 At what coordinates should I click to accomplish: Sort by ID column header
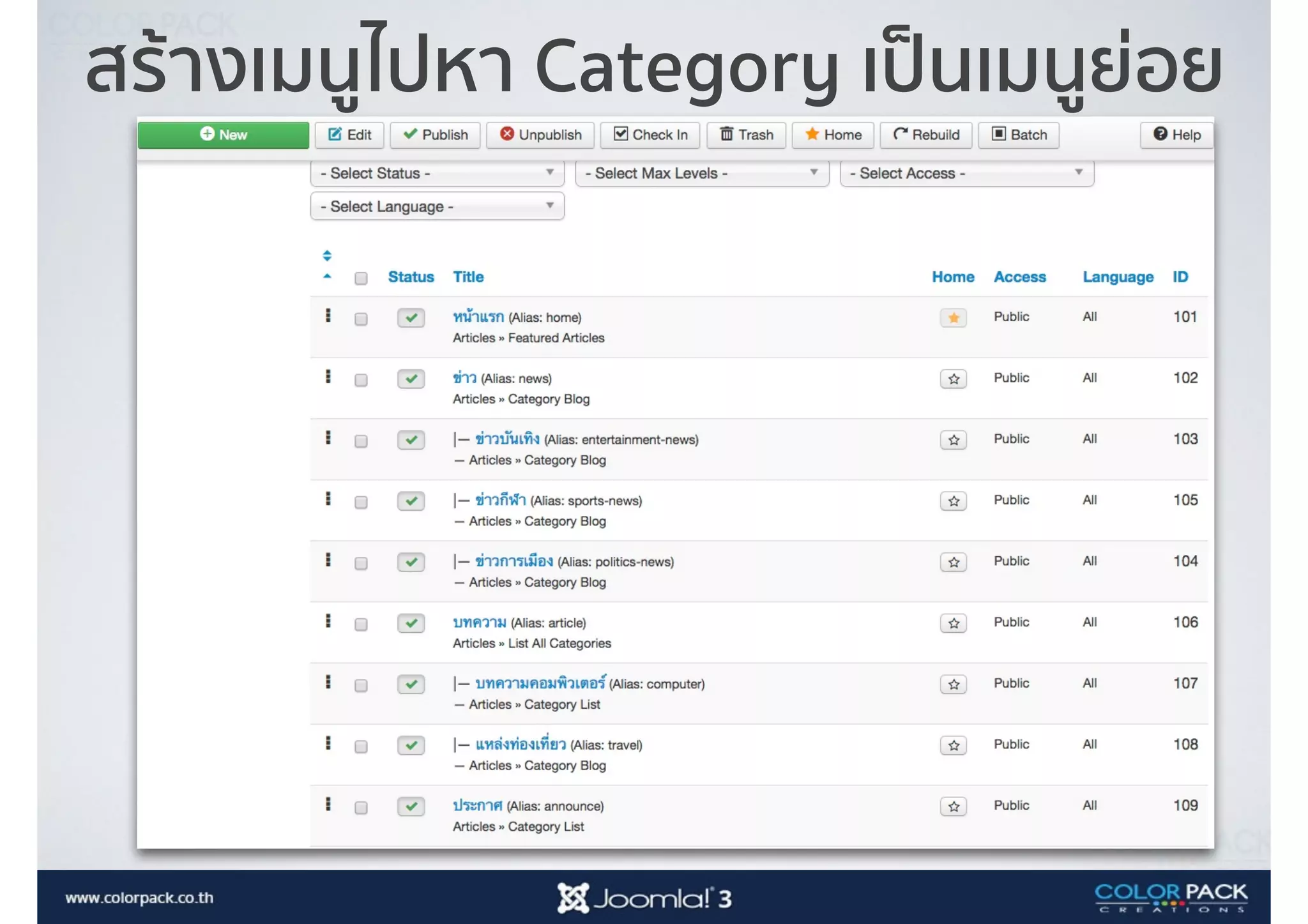tap(1180, 277)
